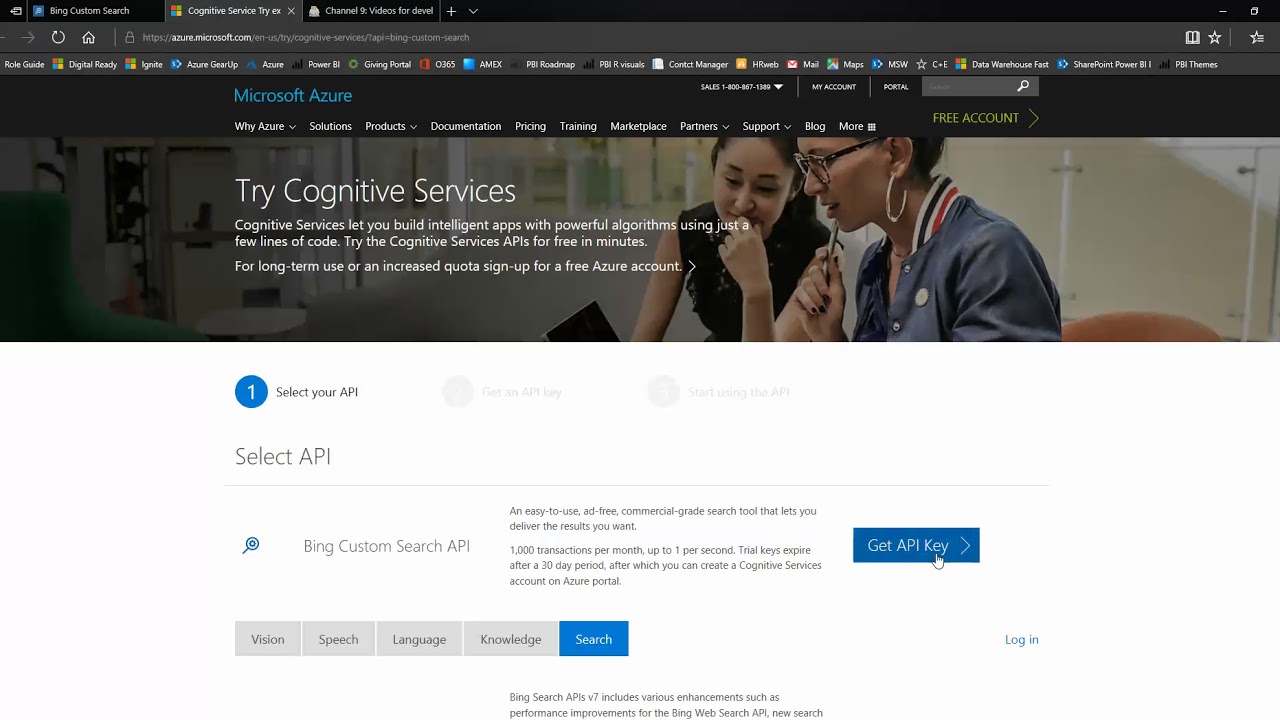Screen dimensions: 1280x720
Task: Click the Microsoft Azure logo
Action: (x=293, y=95)
